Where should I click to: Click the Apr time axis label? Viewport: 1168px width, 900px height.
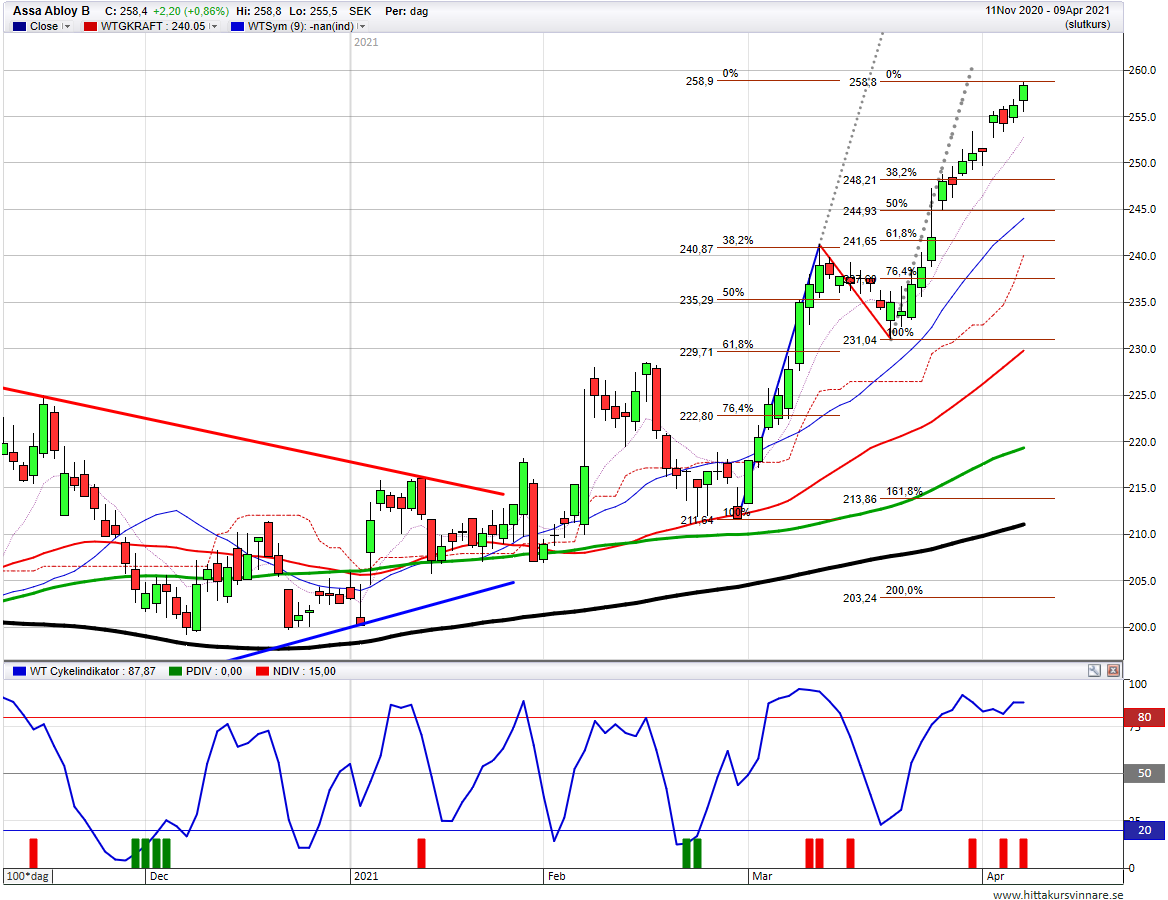point(995,876)
